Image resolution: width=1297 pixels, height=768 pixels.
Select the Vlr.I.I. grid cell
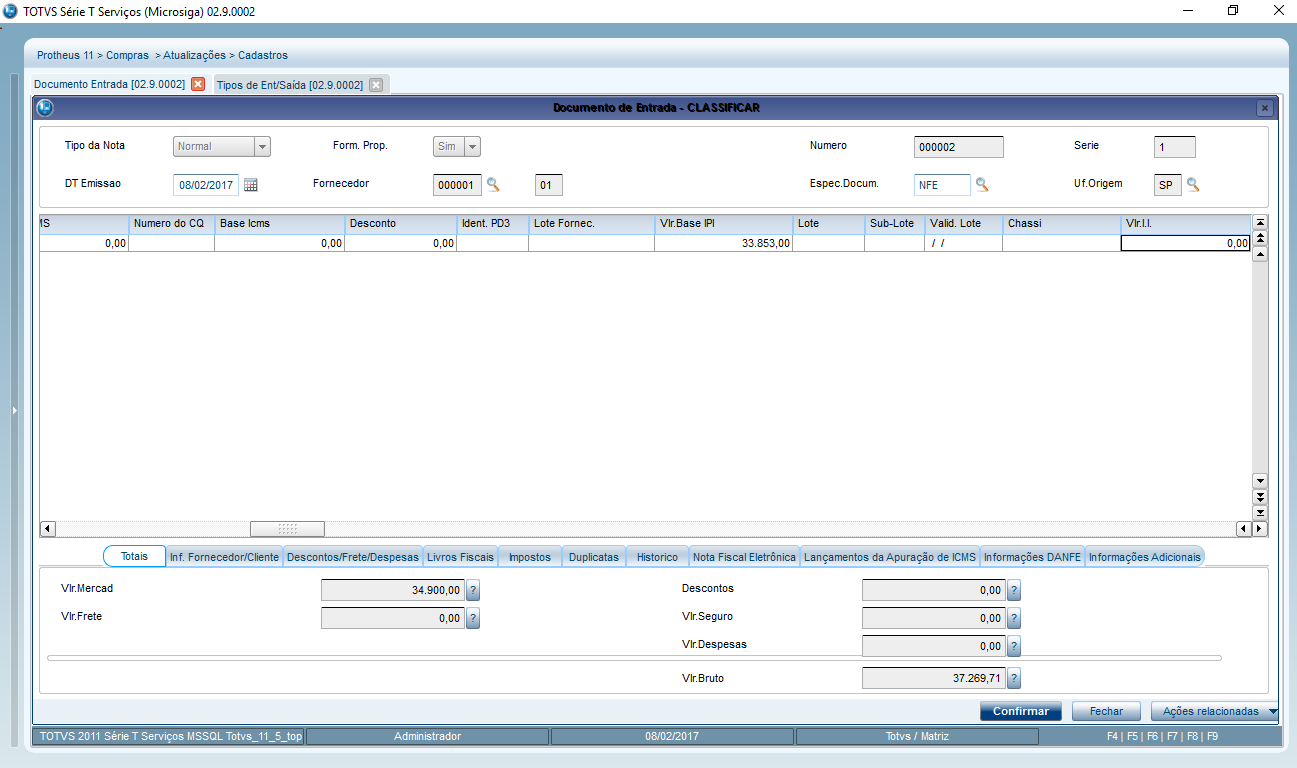pyautogui.click(x=1185, y=243)
